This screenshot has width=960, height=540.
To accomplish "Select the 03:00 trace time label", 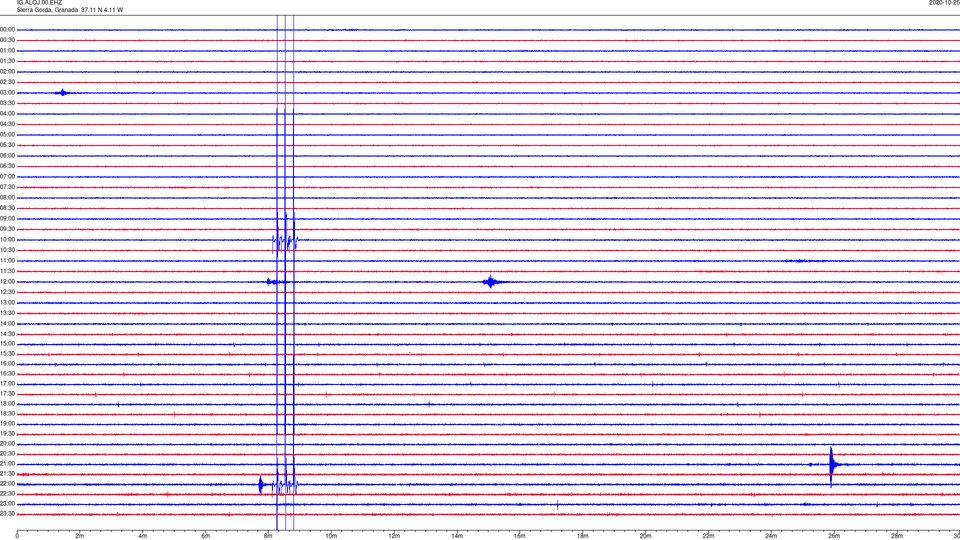I will 7,92.
